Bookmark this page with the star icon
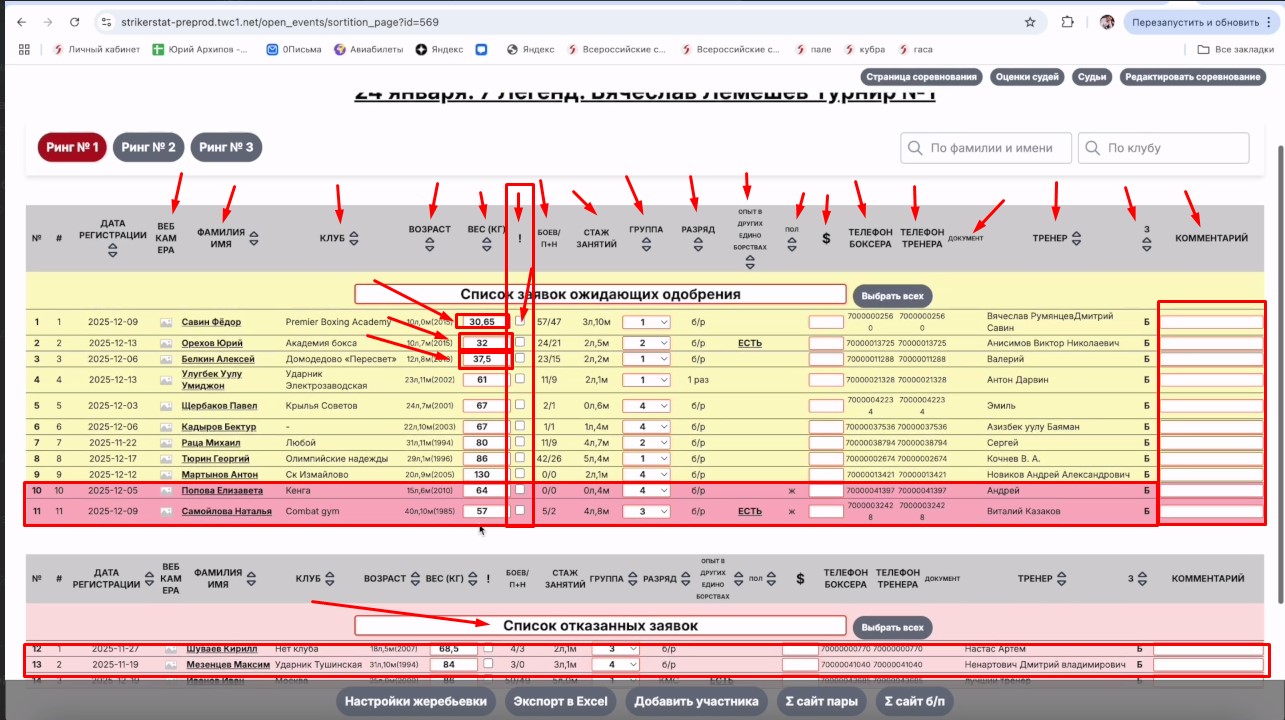This screenshot has height=720, width=1285. click(1030, 22)
